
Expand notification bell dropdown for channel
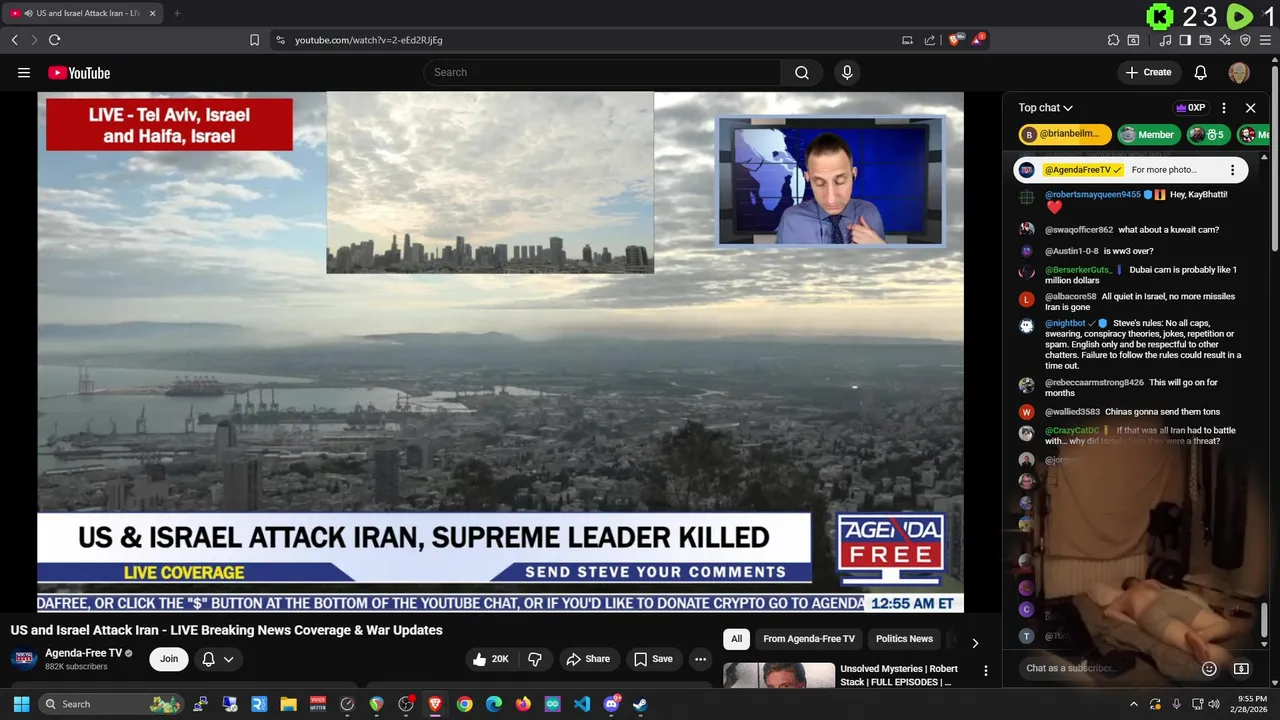[218, 659]
